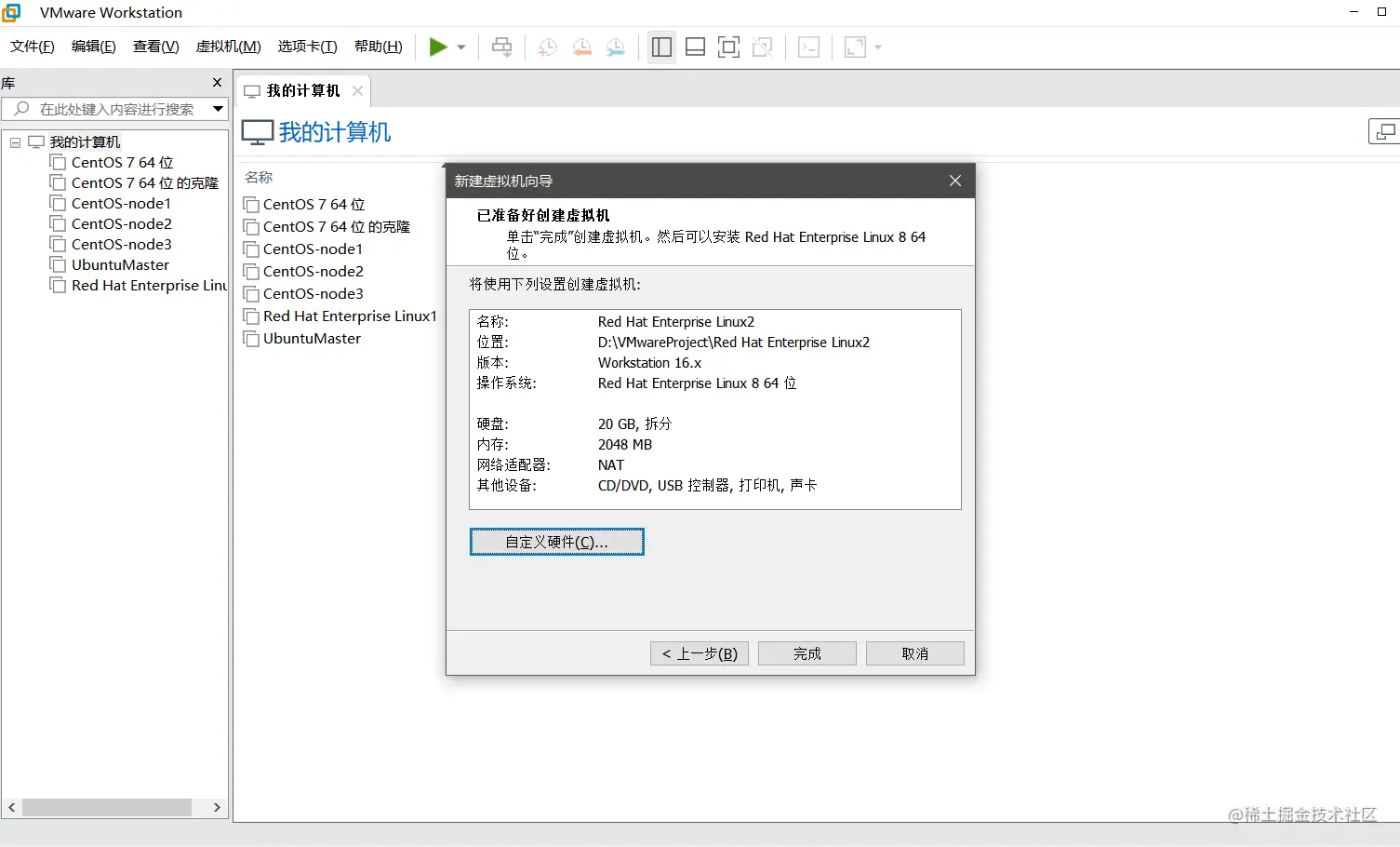Click the library scrollbar right arrow

217,807
